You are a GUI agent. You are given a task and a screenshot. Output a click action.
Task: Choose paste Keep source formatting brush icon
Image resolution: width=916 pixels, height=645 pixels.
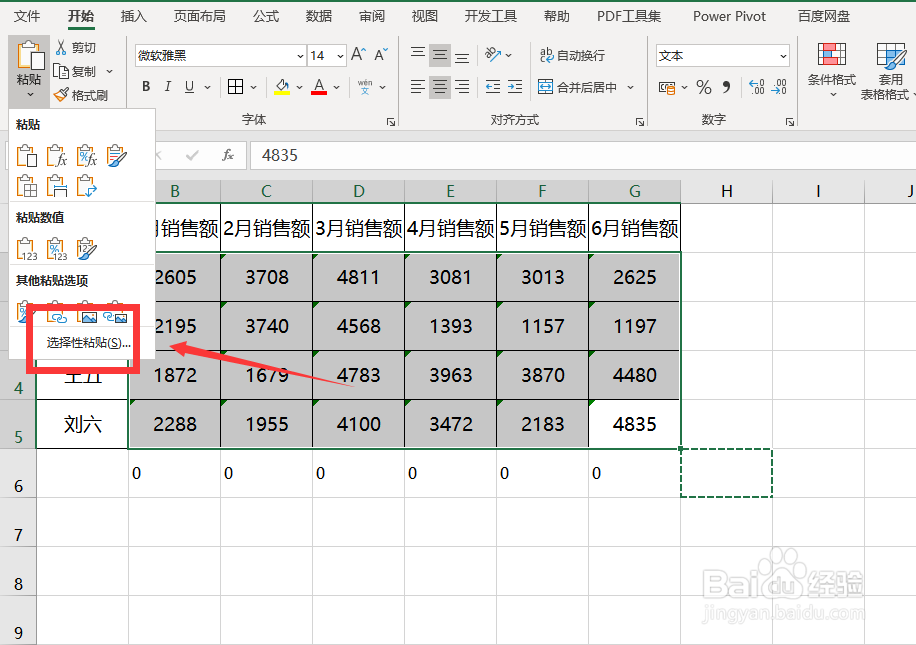coord(116,156)
